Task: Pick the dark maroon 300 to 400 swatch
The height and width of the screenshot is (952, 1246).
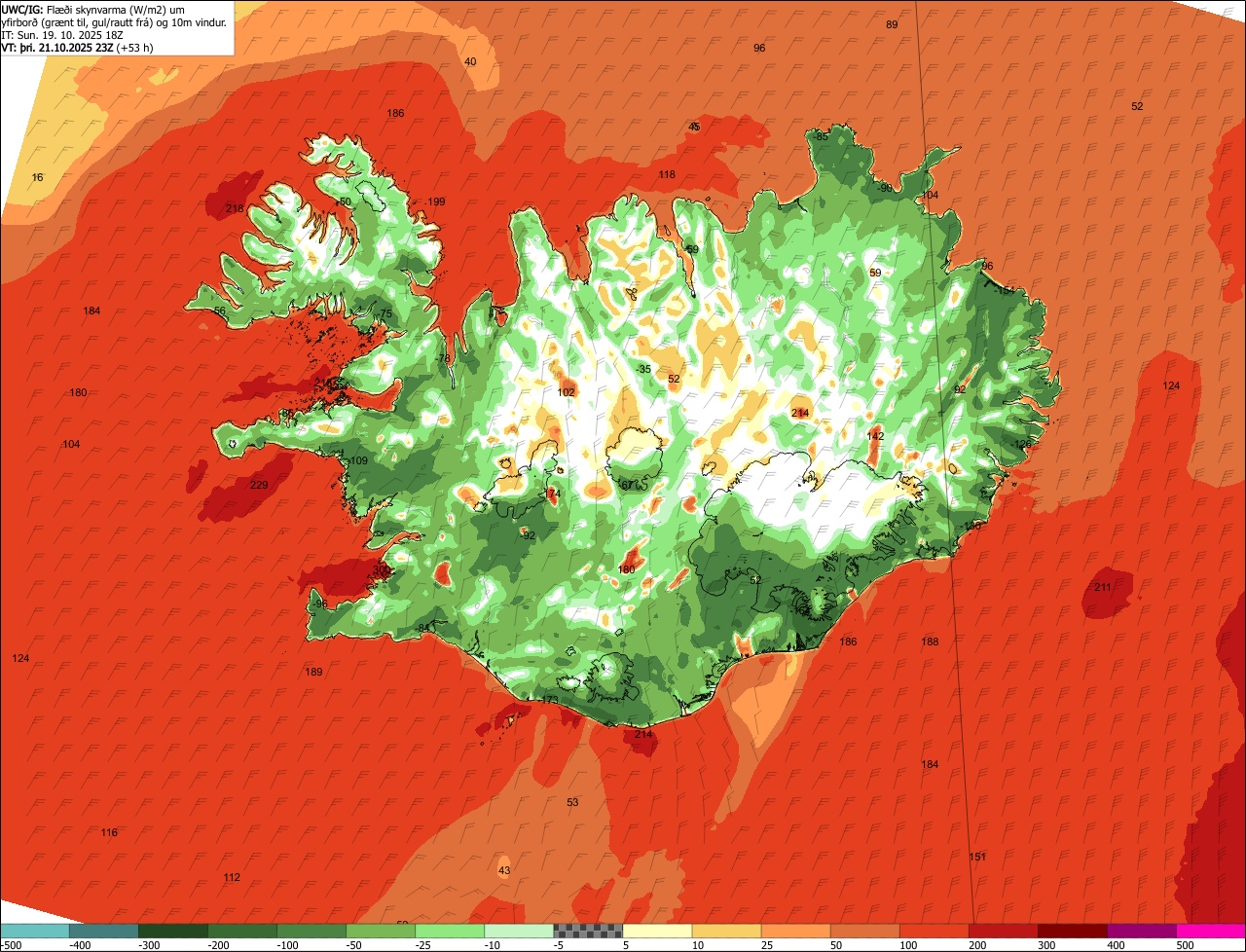Action: coord(1073,930)
